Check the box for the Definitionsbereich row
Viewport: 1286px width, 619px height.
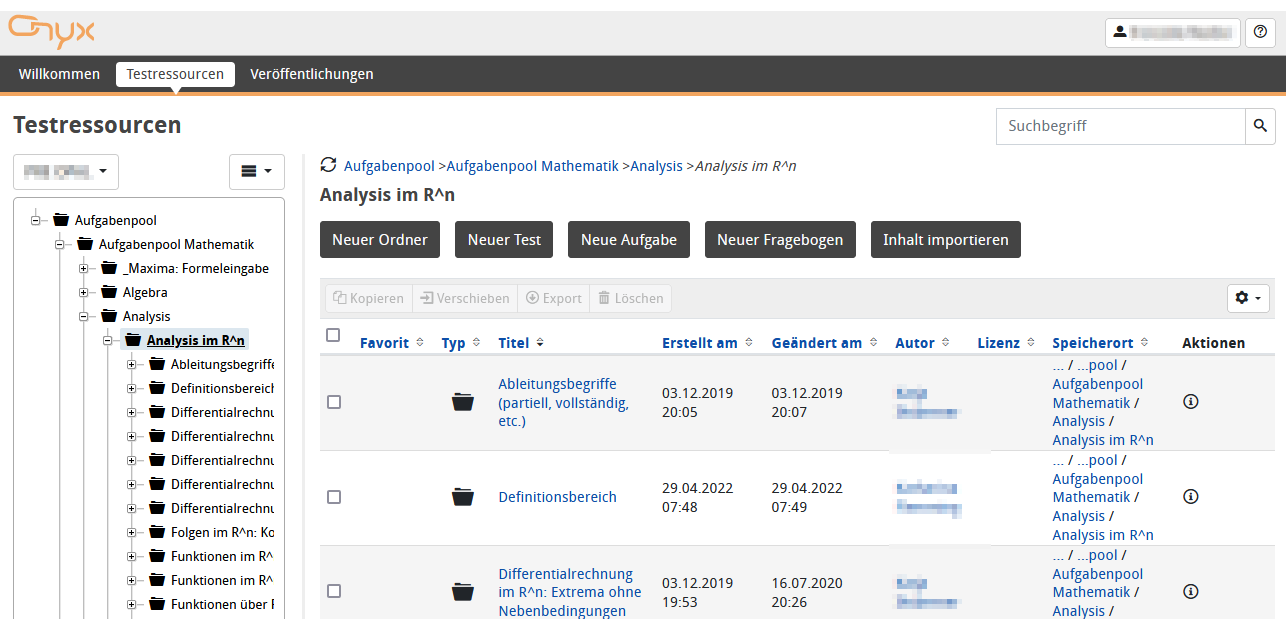point(334,497)
